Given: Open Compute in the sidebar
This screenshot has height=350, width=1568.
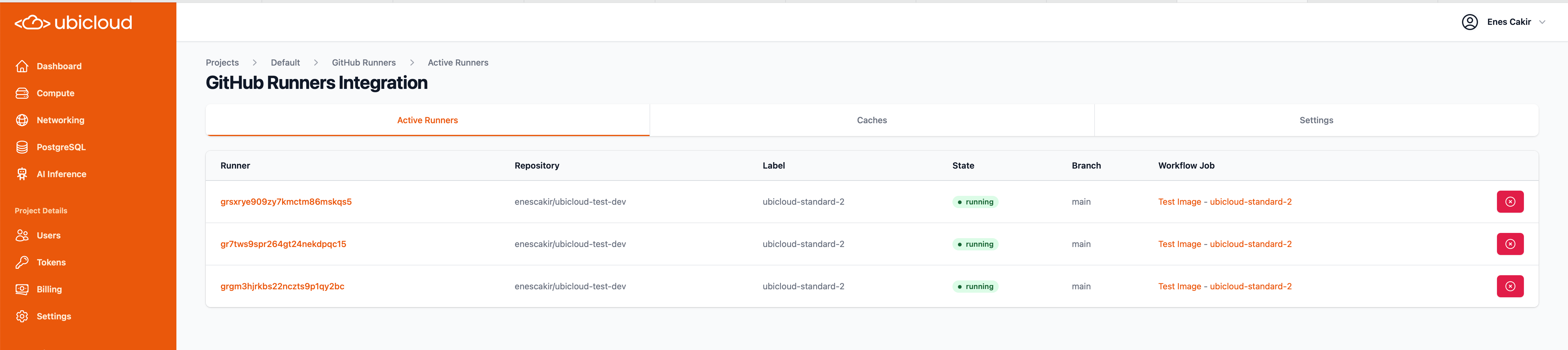Looking at the screenshot, I should click(55, 93).
